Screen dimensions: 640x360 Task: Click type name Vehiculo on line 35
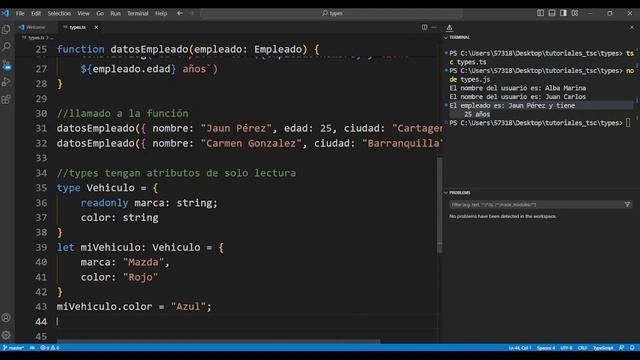pos(110,188)
